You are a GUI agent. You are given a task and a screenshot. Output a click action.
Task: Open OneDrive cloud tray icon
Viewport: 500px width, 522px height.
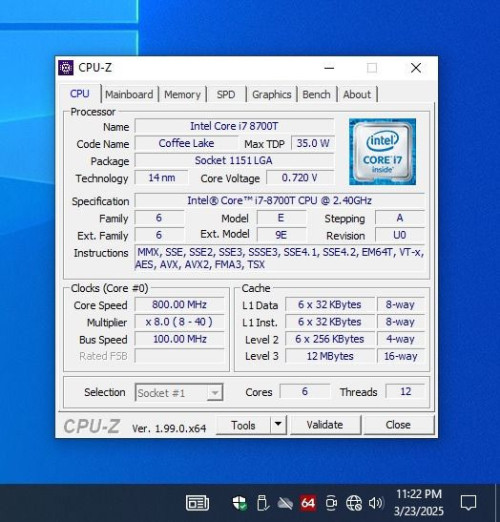[x=285, y=503]
